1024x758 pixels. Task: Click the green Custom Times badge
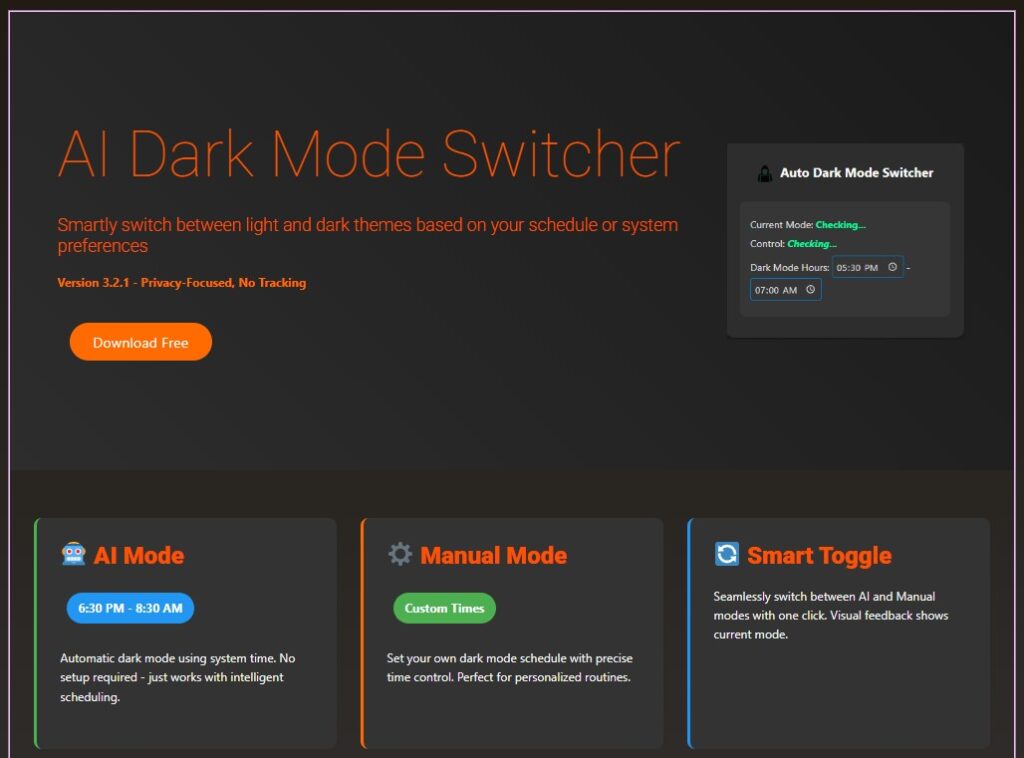444,608
